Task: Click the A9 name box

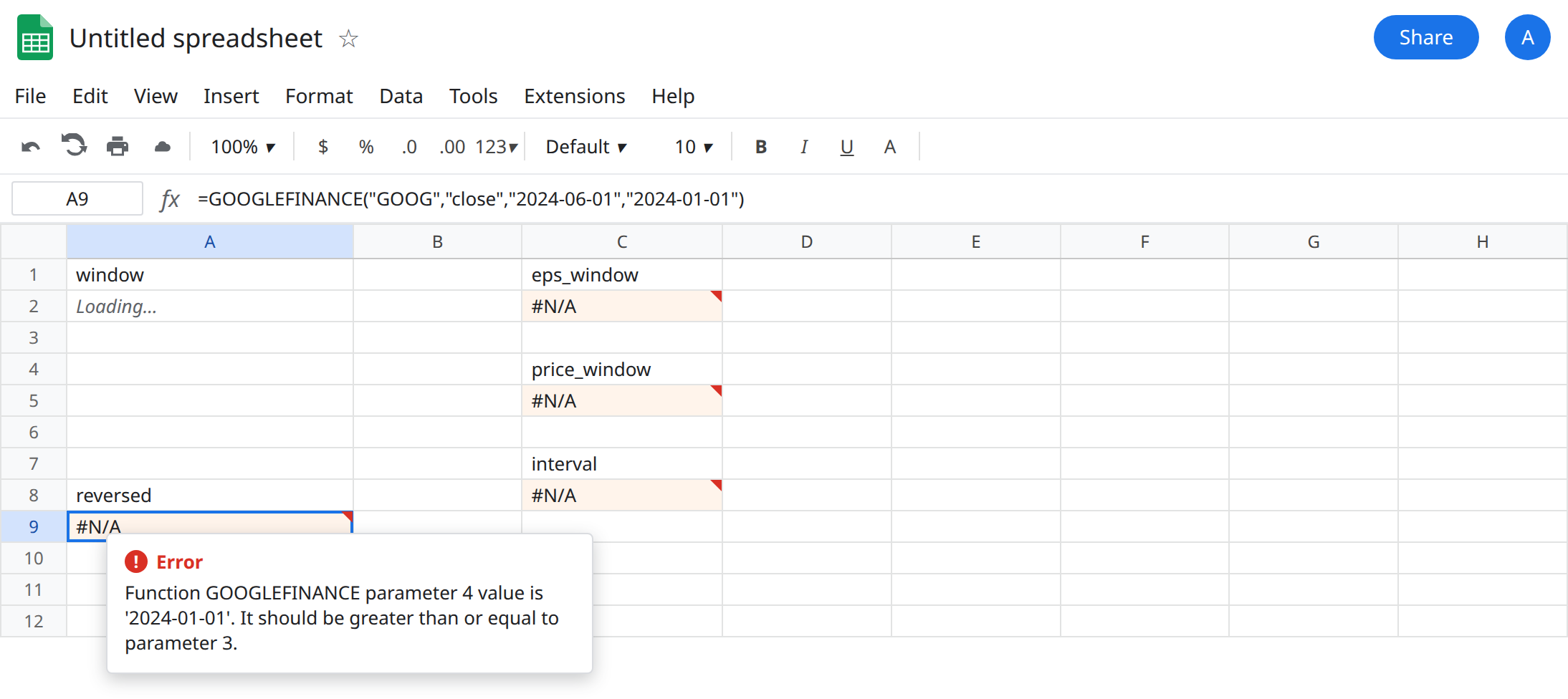Action: pos(77,199)
